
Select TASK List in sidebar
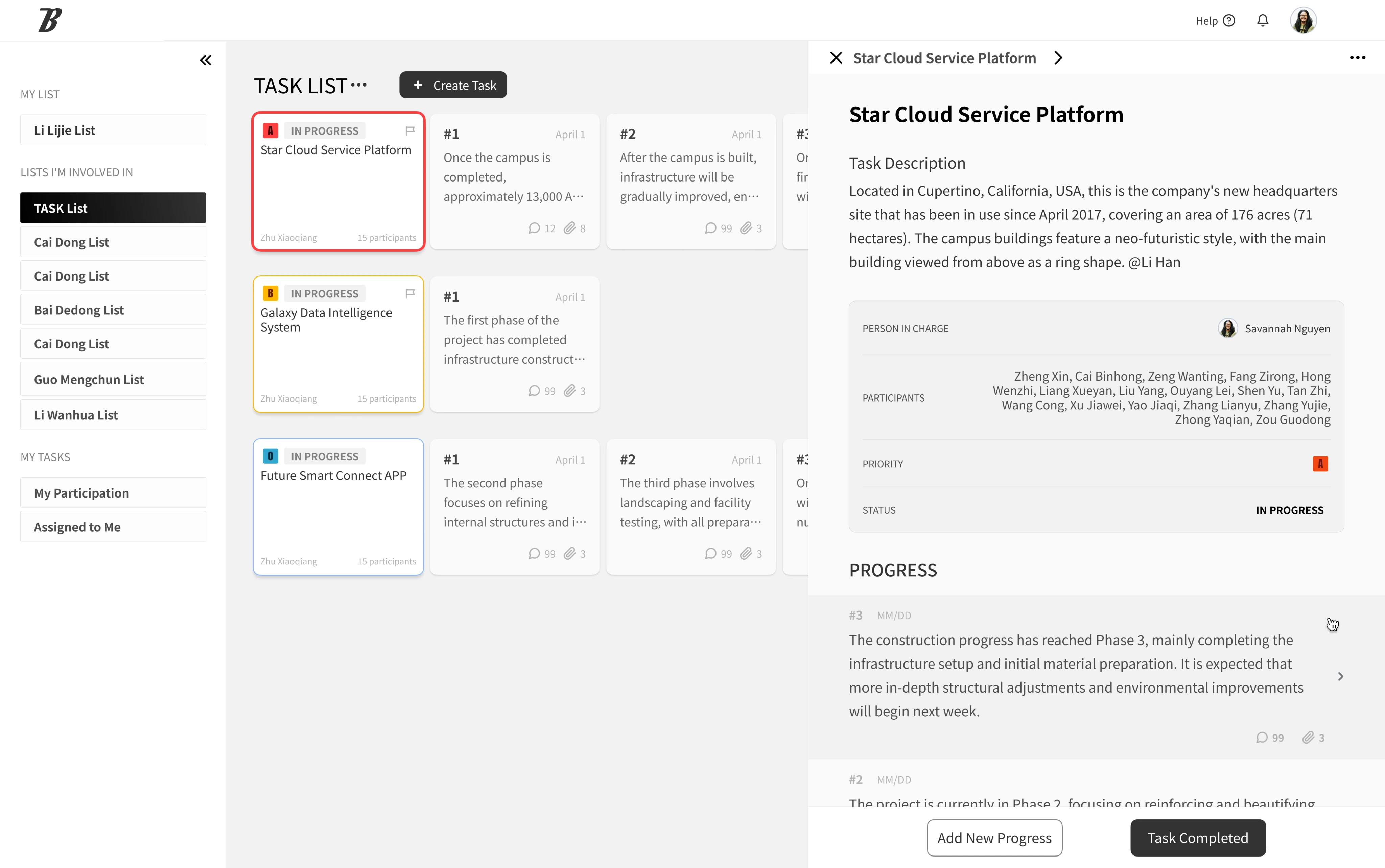113,208
